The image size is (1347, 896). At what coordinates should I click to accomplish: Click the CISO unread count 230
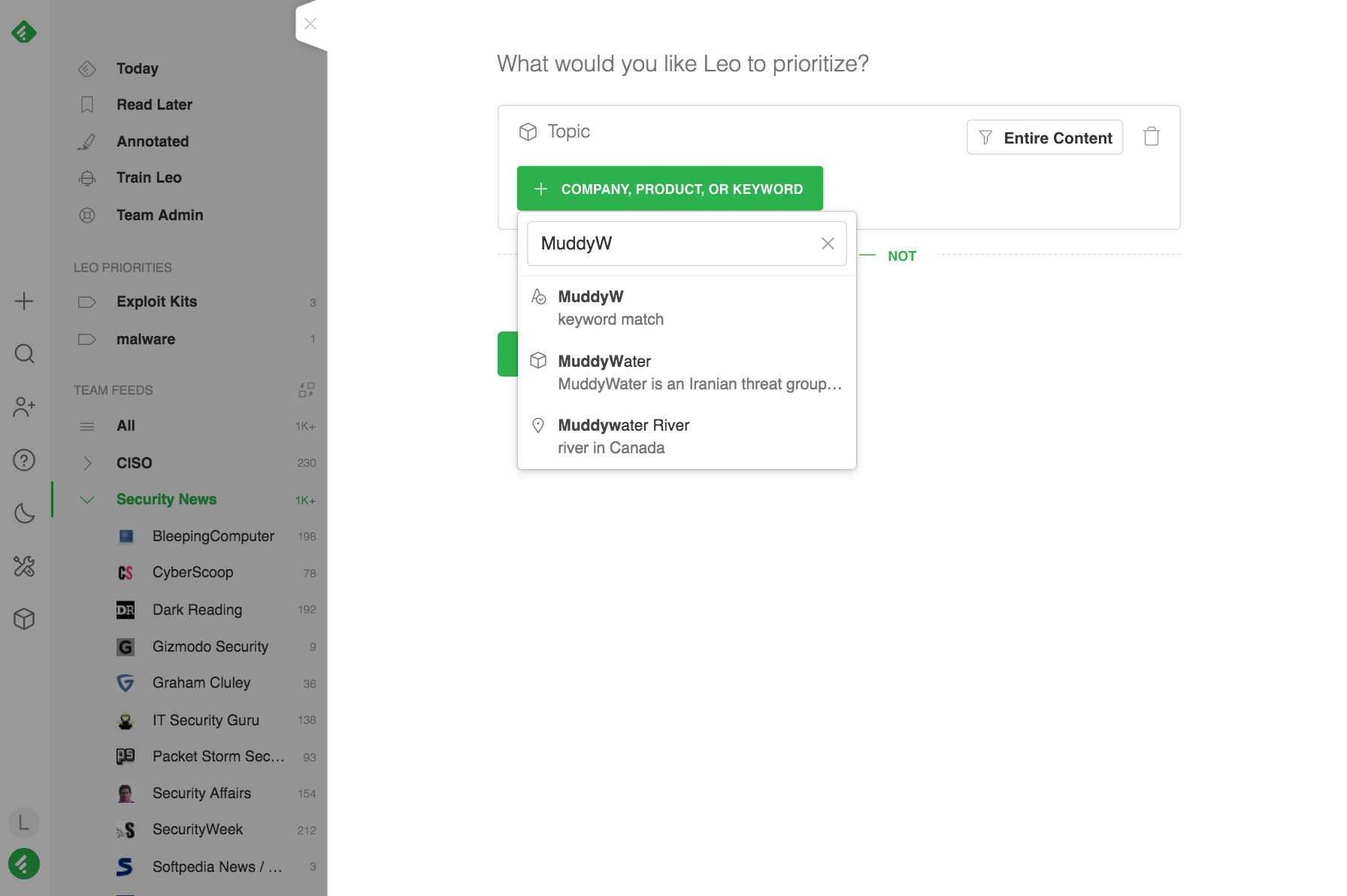tap(307, 463)
